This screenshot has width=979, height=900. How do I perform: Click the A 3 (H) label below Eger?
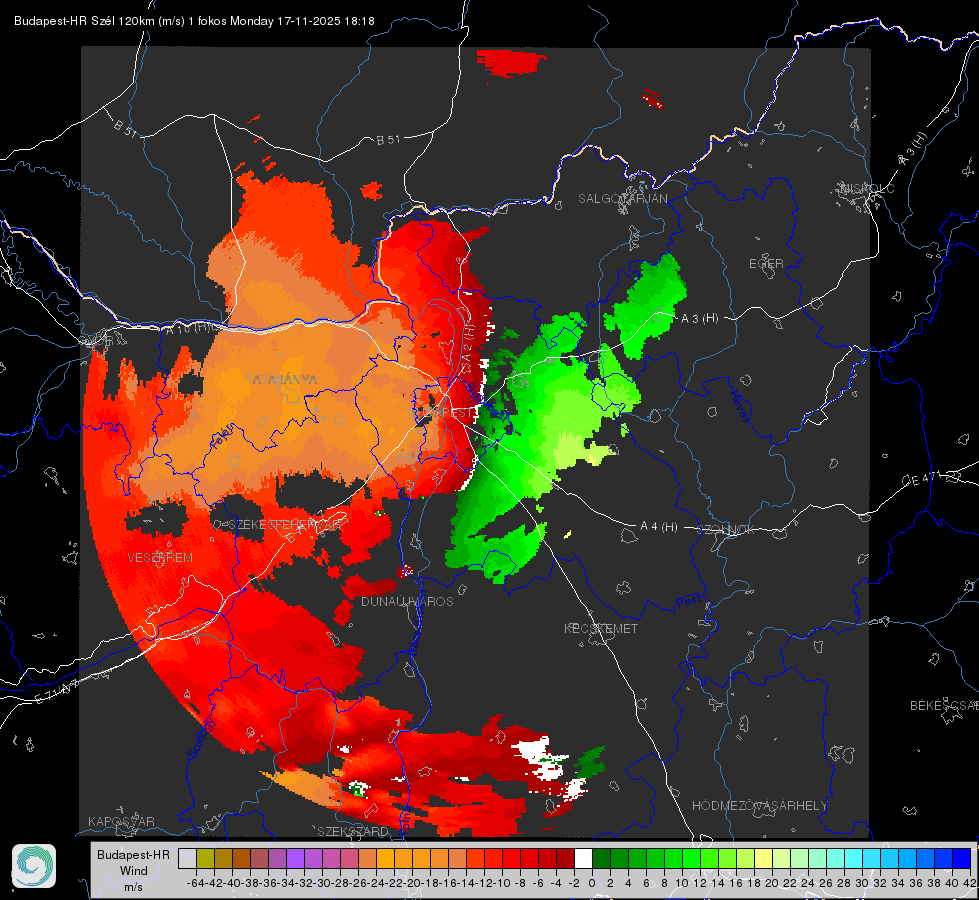699,318
